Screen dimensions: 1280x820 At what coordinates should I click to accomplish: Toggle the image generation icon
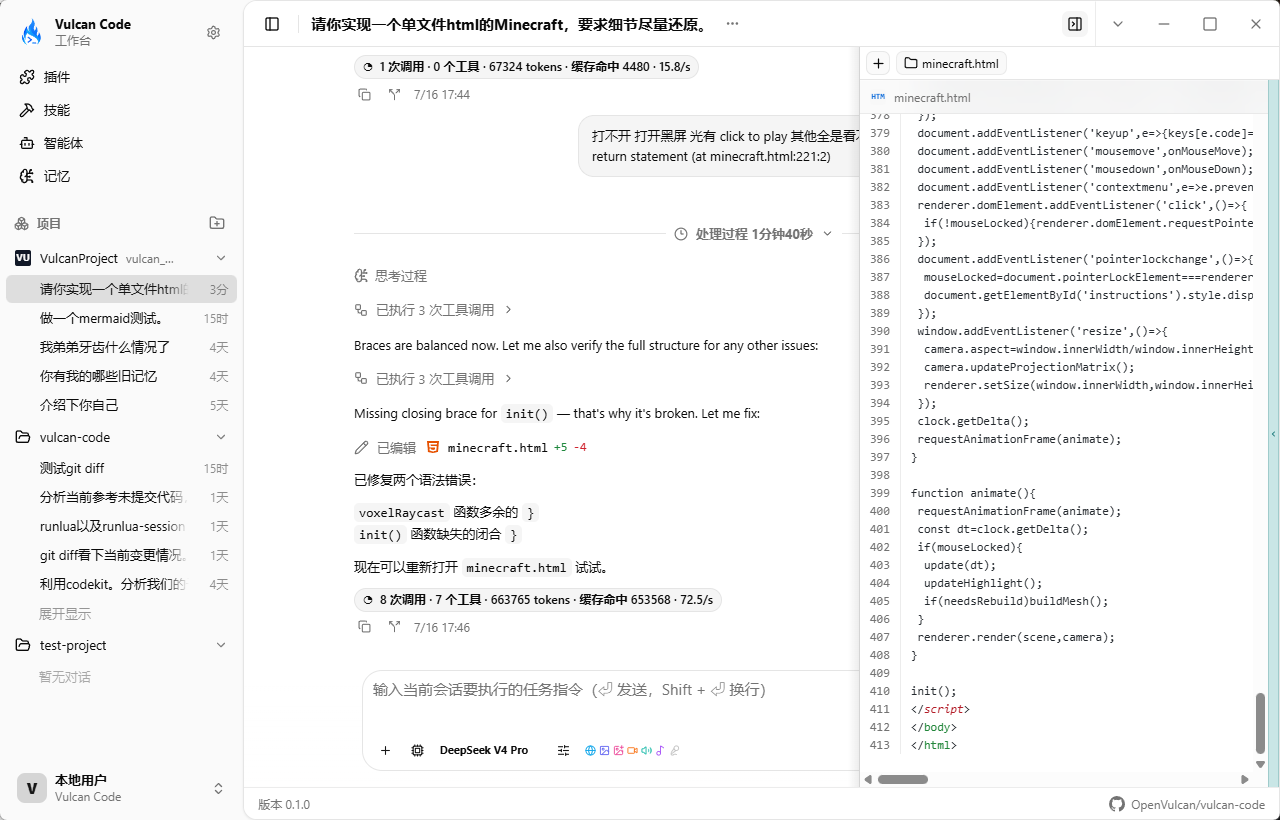click(618, 750)
